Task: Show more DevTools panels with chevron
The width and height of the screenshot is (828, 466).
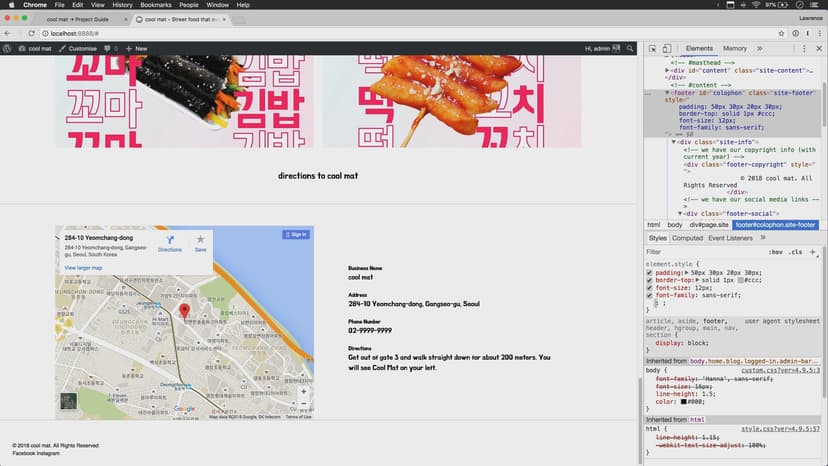Action: [759, 48]
